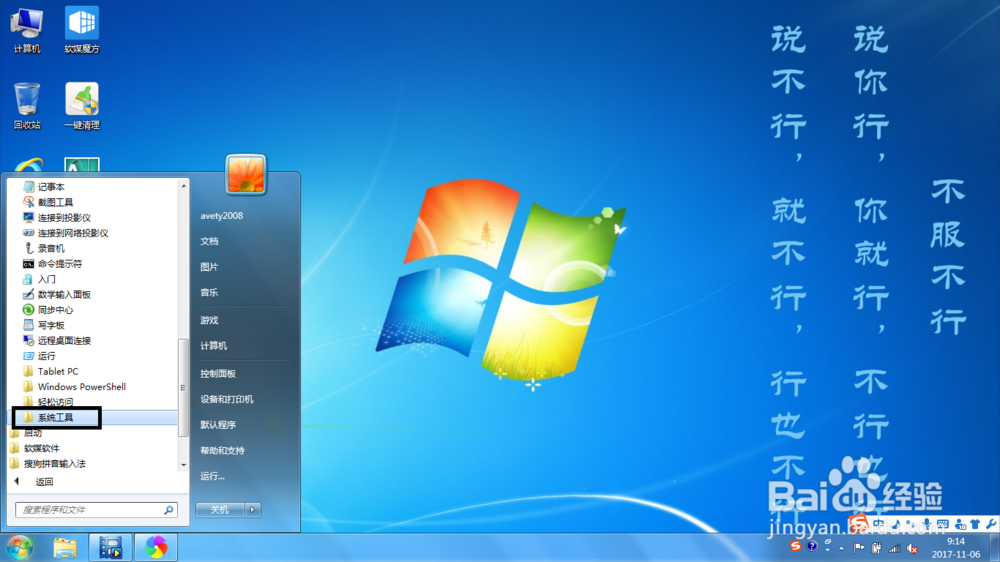Click the magnifier icon in the search box
This screenshot has width=1000, height=562.
click(168, 510)
